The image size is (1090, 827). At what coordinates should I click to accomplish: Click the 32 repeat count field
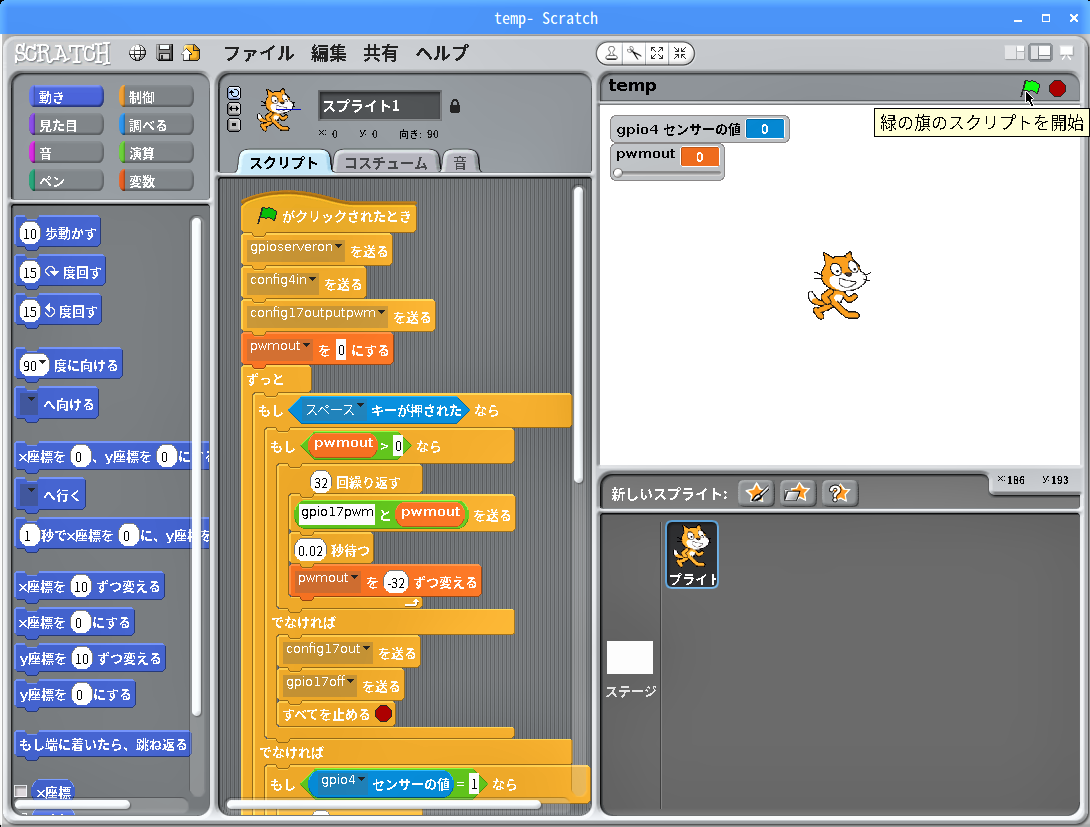click(x=320, y=482)
